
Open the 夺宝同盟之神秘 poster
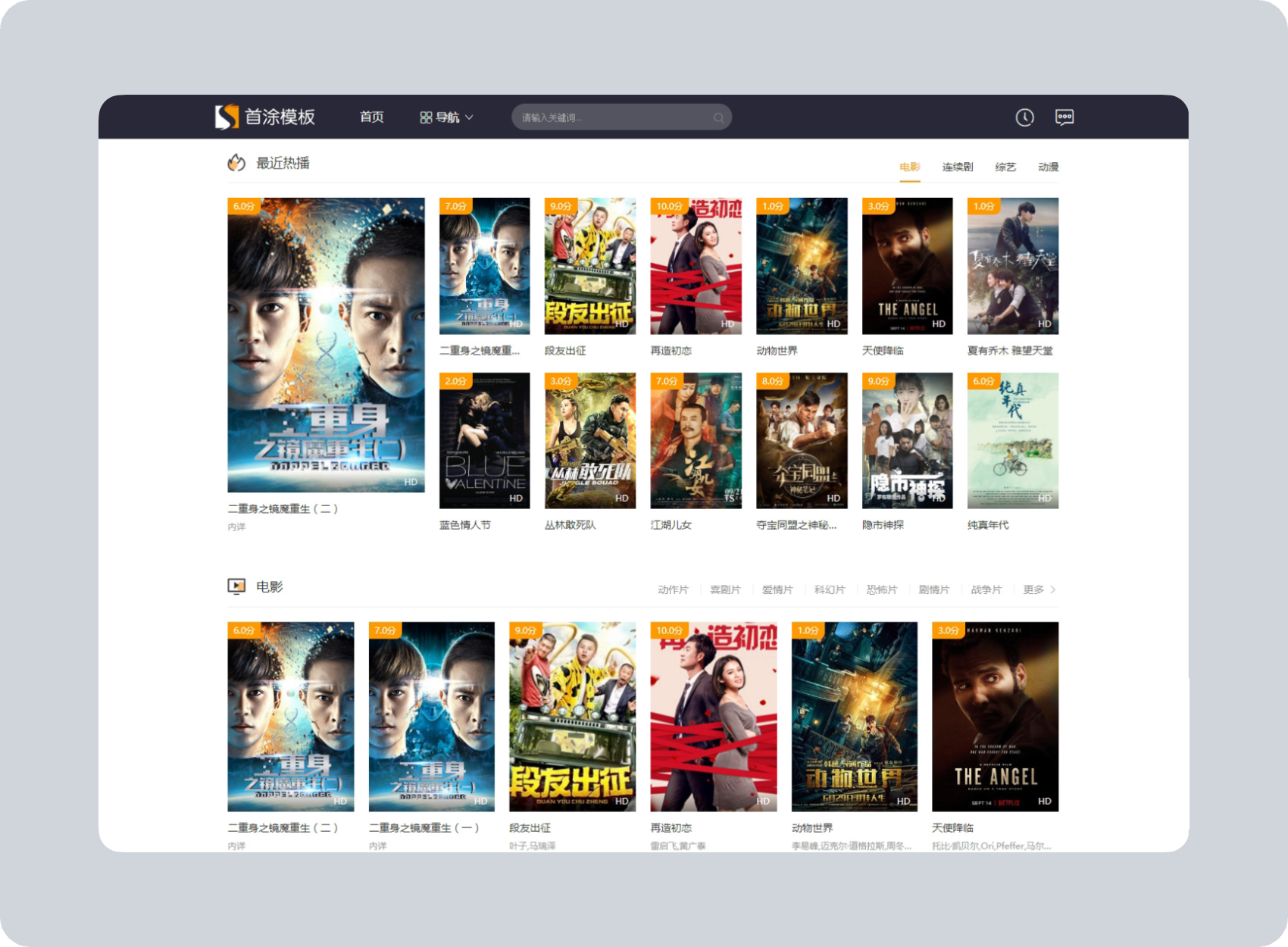tap(802, 440)
